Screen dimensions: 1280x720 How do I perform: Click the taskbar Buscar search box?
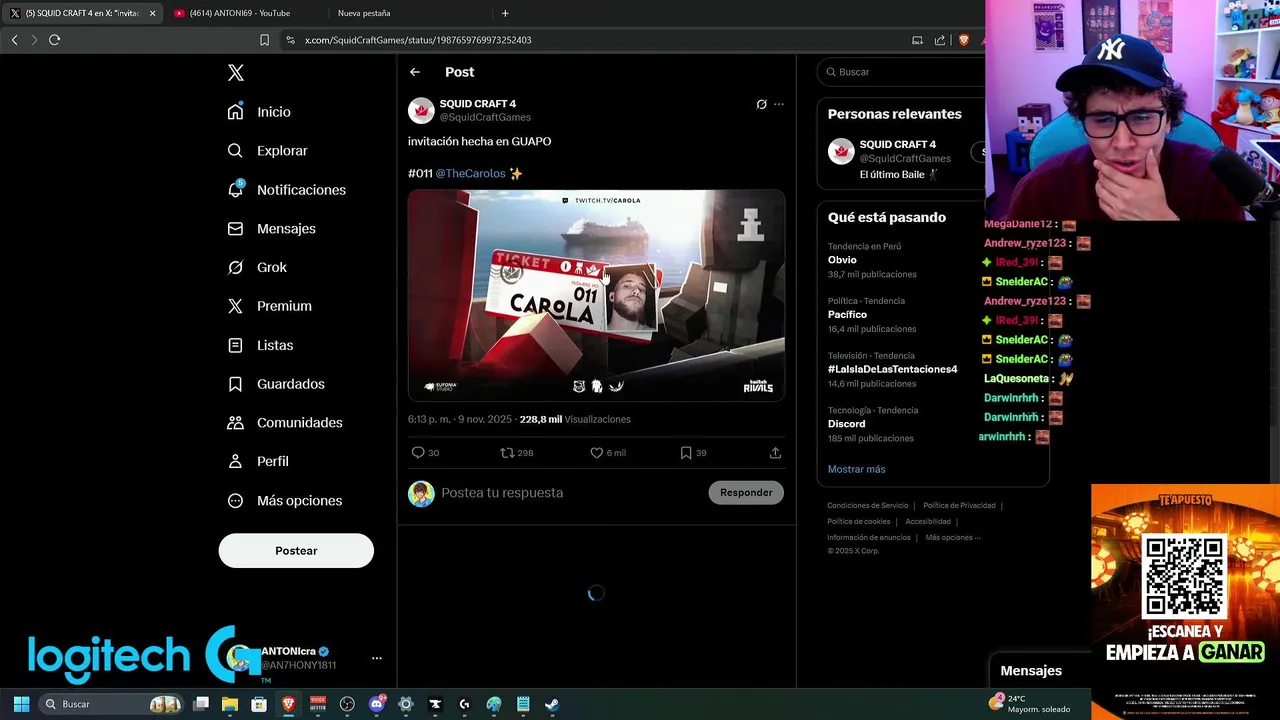tap(112, 704)
